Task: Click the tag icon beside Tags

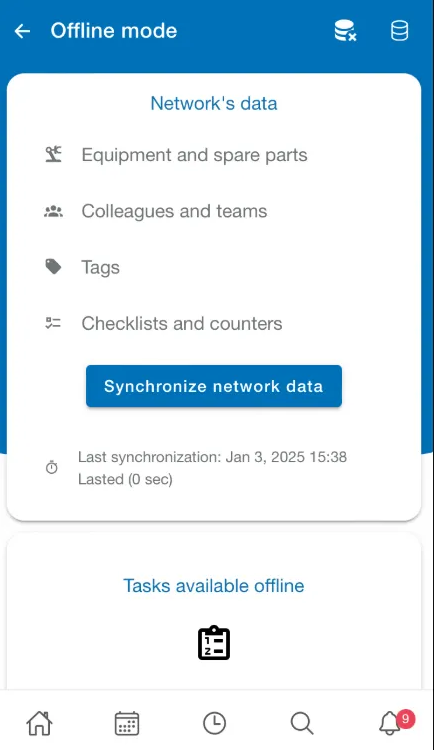Action: pyautogui.click(x=53, y=267)
